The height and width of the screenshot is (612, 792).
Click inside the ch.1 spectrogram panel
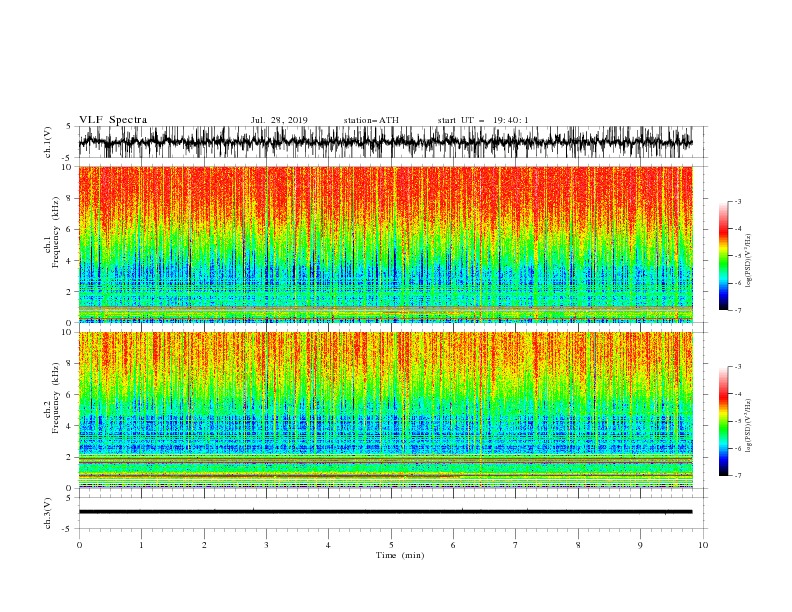pyautogui.click(x=385, y=244)
